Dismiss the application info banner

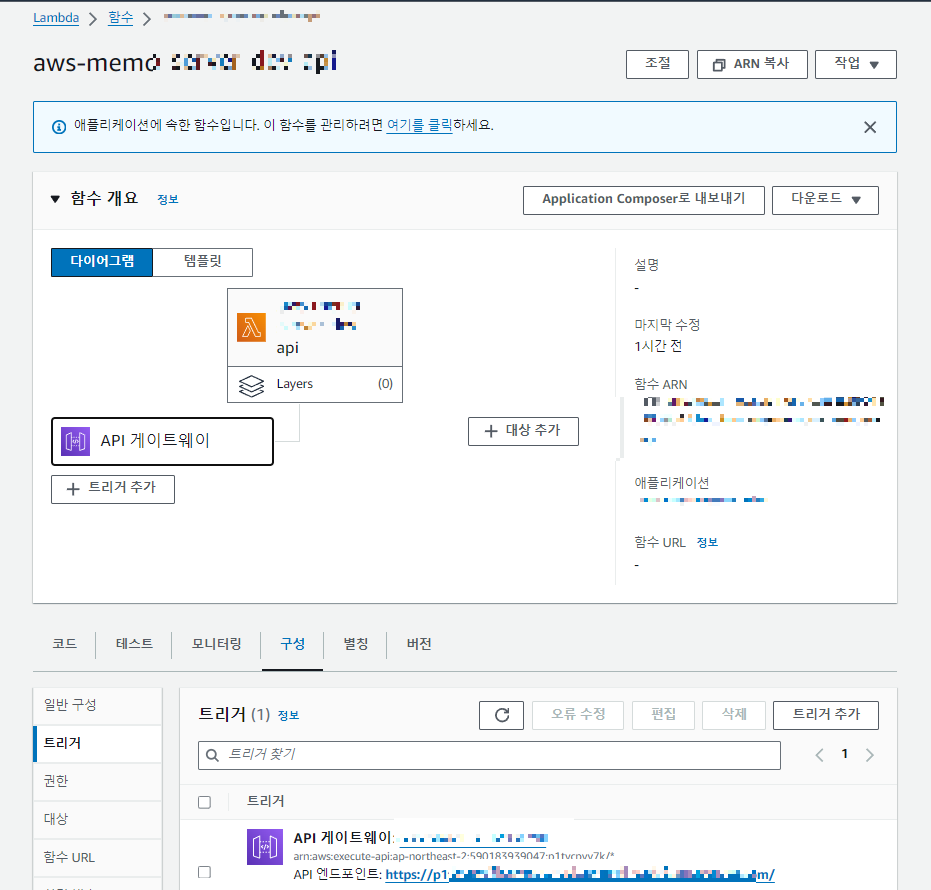[870, 127]
